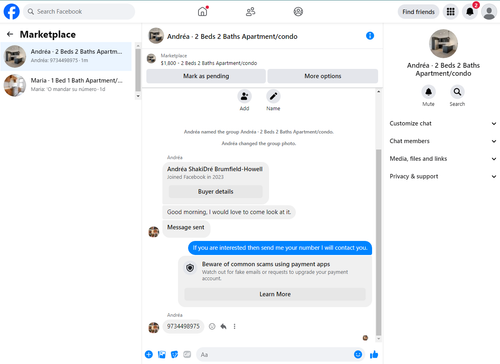Send a thumbs-up like
Image resolution: width=500 pixels, height=364 pixels.
[x=374, y=355]
